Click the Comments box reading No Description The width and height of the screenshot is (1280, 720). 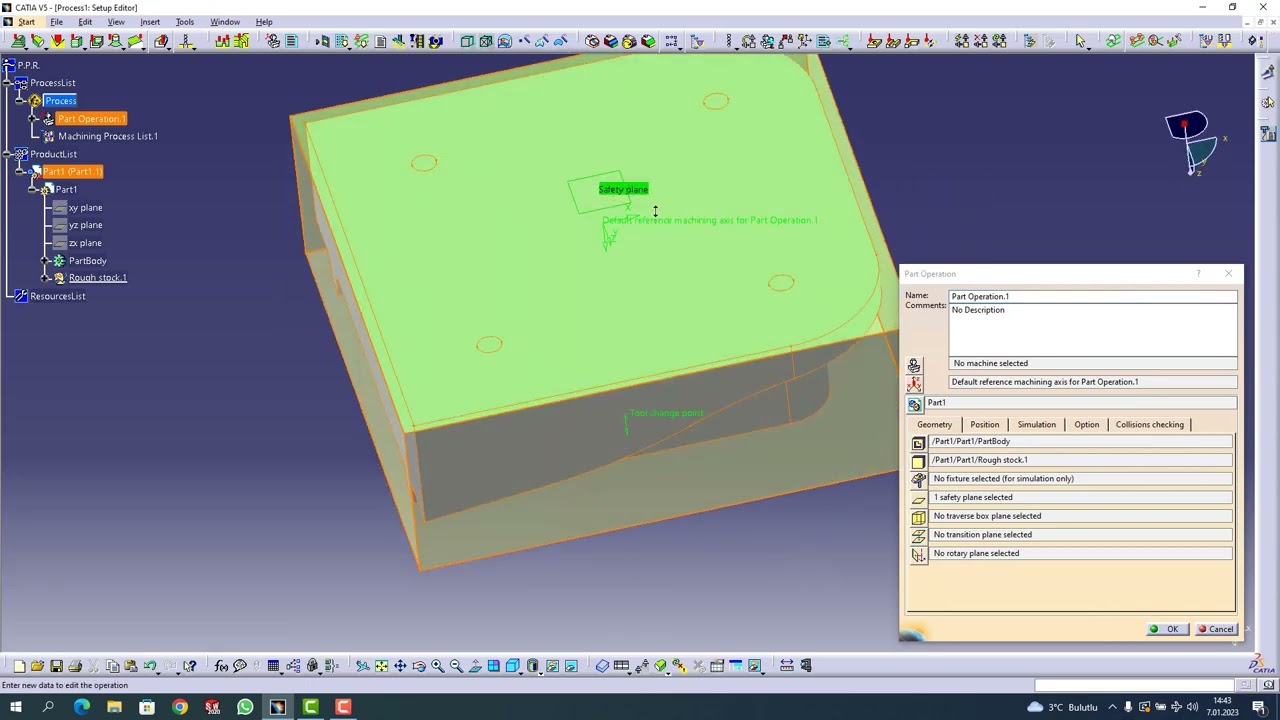1093,330
